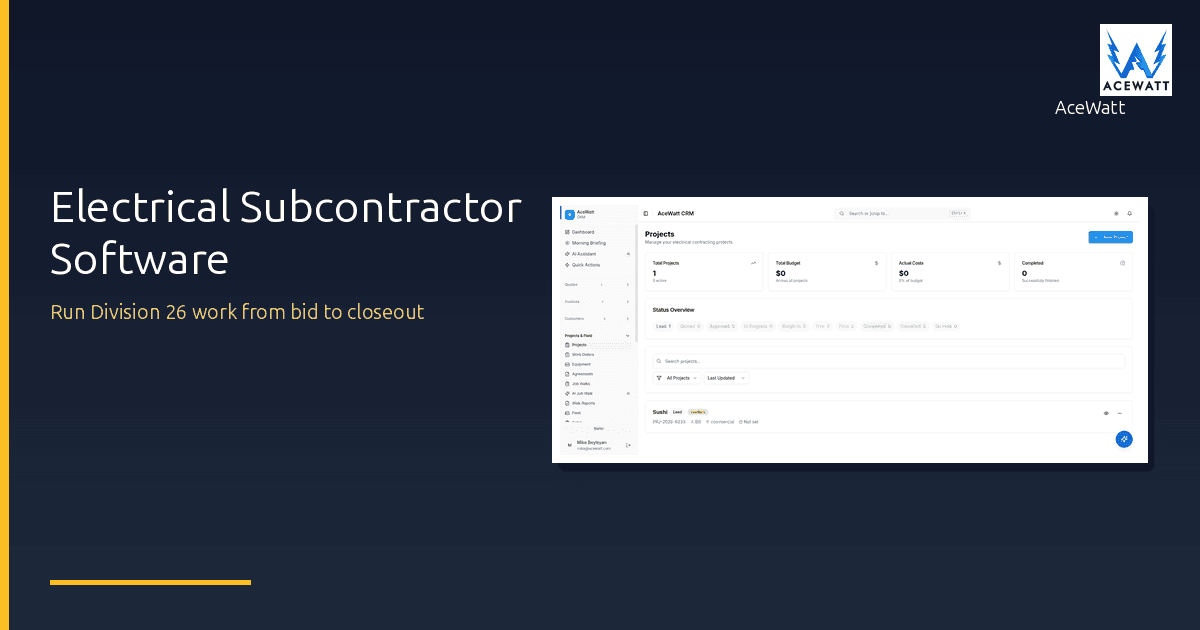
Task: Open AI Job Walk in the sidebar
Action: [x=596, y=393]
